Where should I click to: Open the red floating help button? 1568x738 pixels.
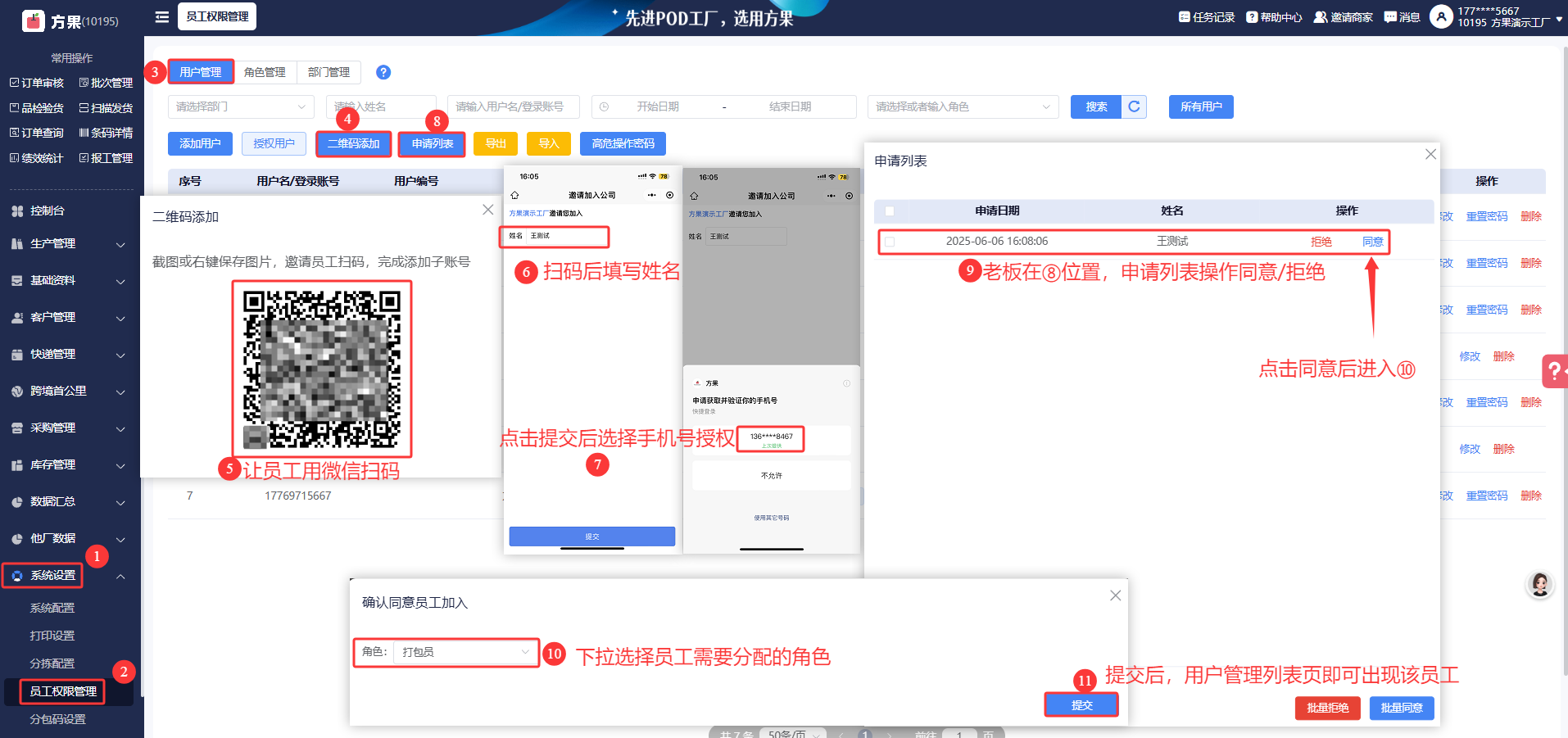(1554, 371)
